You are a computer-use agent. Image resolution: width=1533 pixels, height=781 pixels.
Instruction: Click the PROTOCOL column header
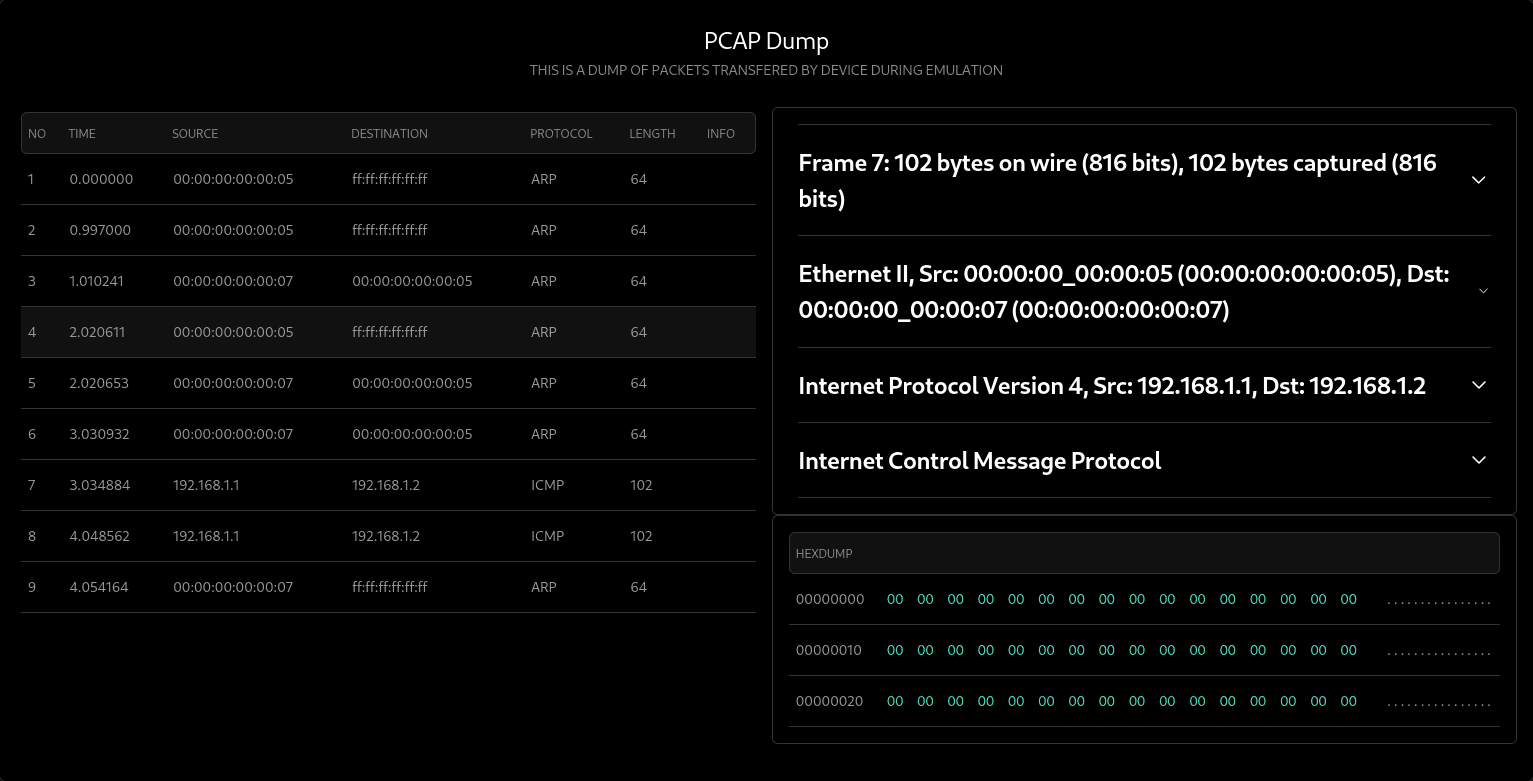click(561, 133)
